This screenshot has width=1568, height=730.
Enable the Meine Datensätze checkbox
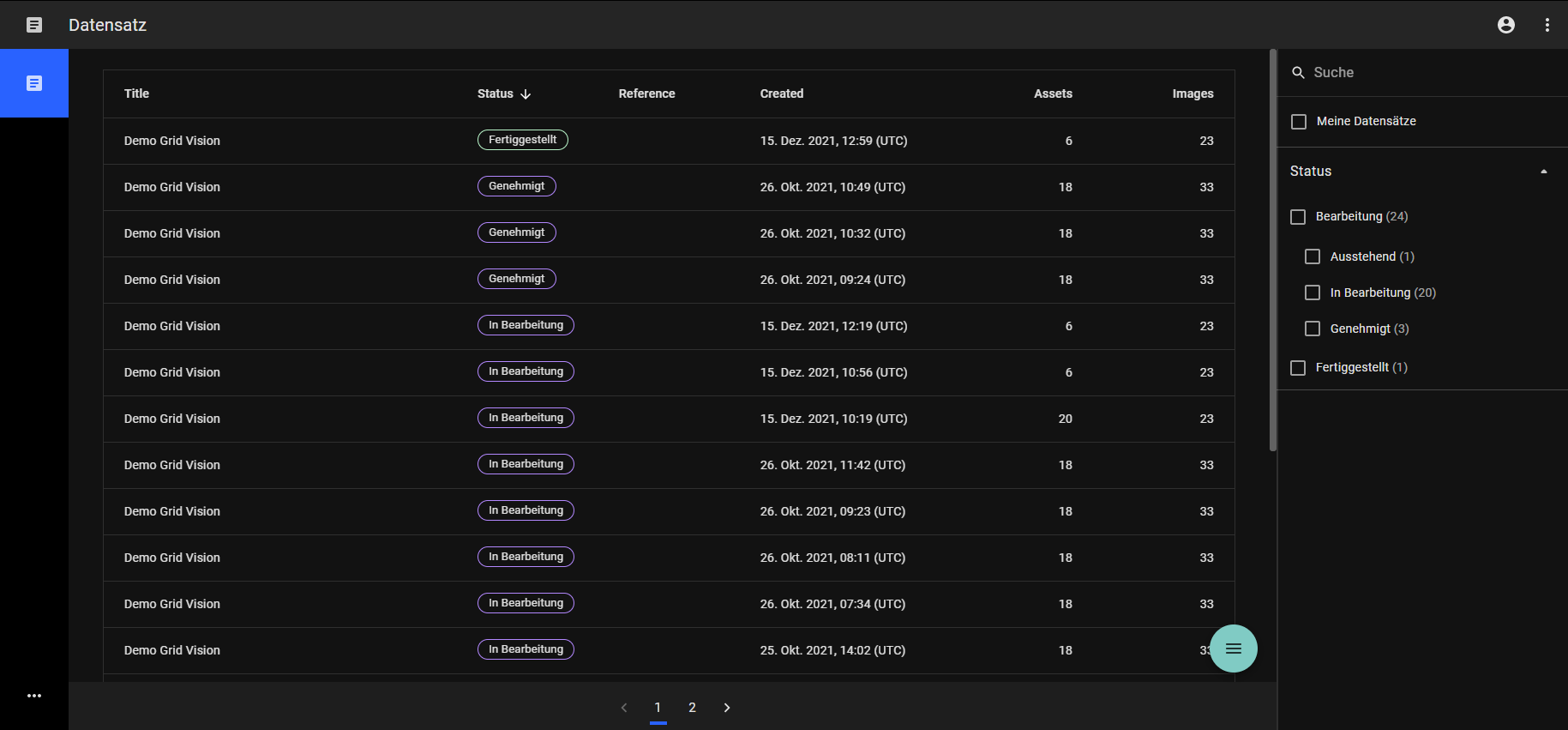[x=1299, y=122]
